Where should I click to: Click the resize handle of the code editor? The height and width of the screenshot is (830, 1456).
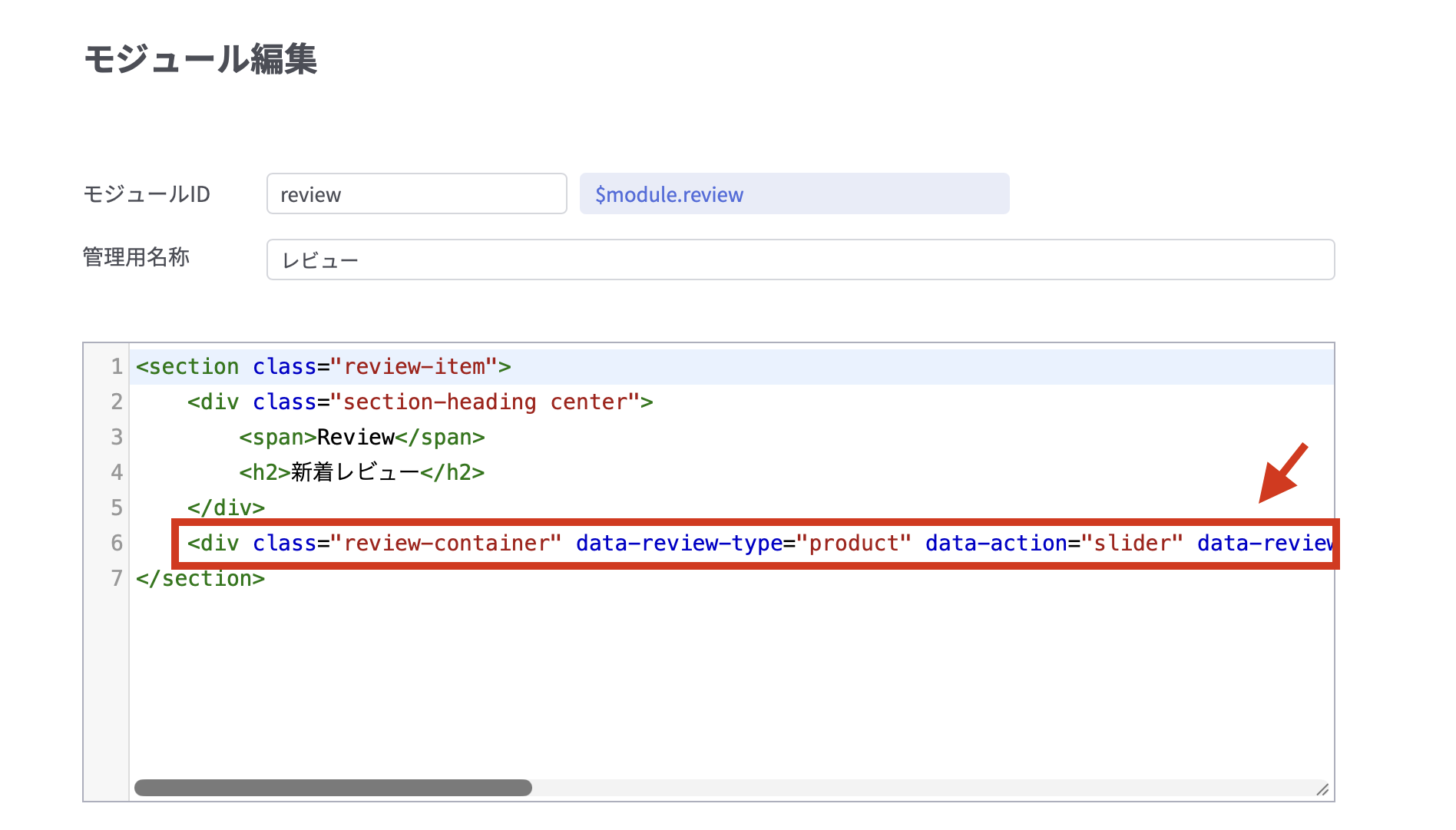(1322, 789)
